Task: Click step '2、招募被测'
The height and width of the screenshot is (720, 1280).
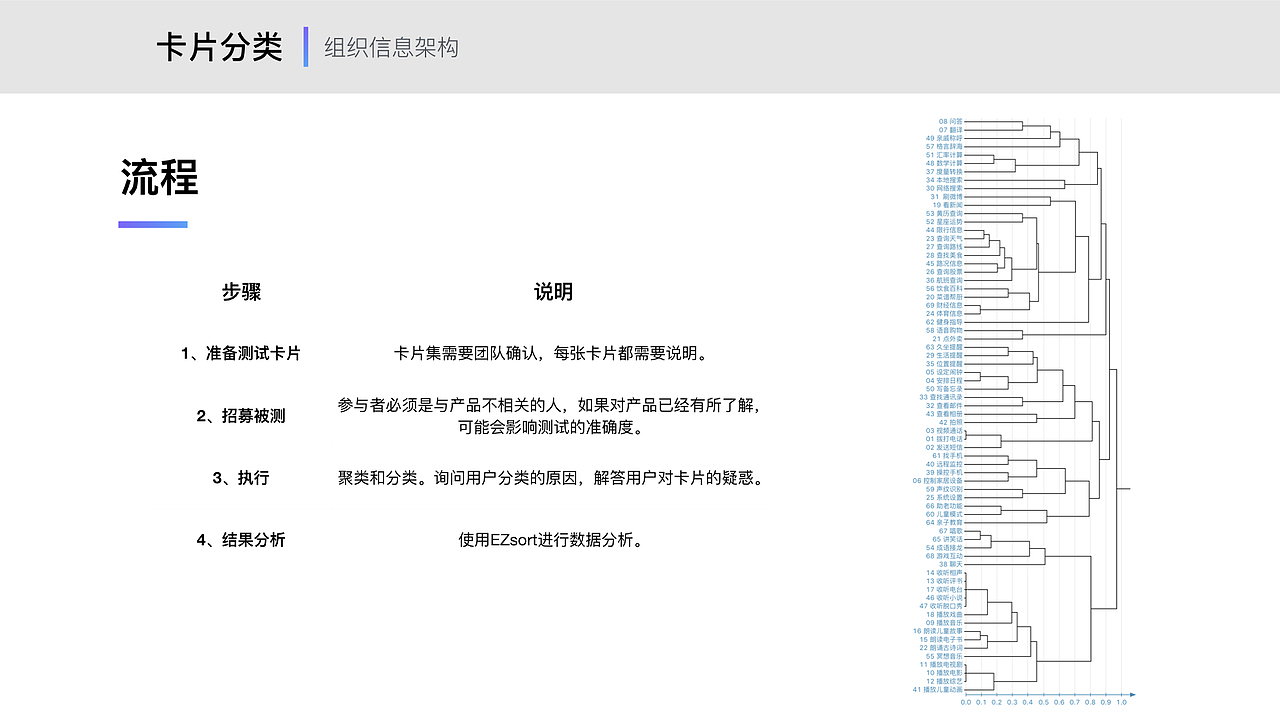Action: click(241, 416)
